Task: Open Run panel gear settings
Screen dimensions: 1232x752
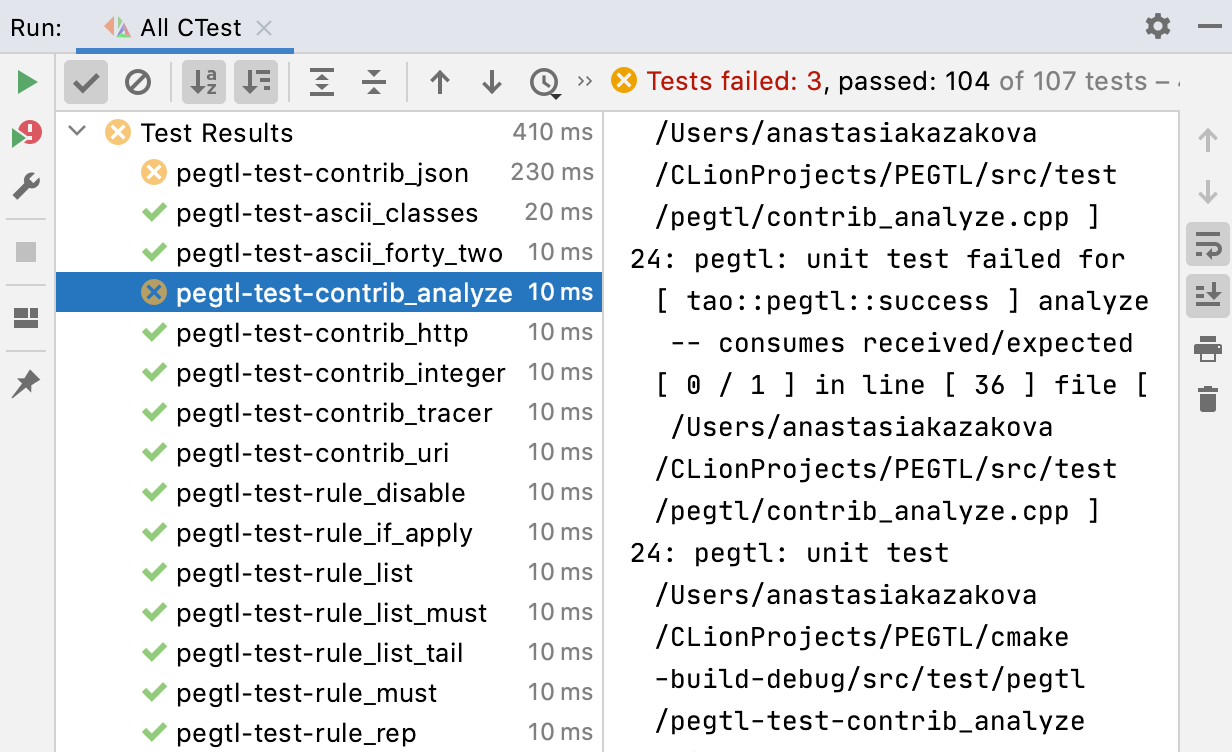Action: coord(1158,26)
